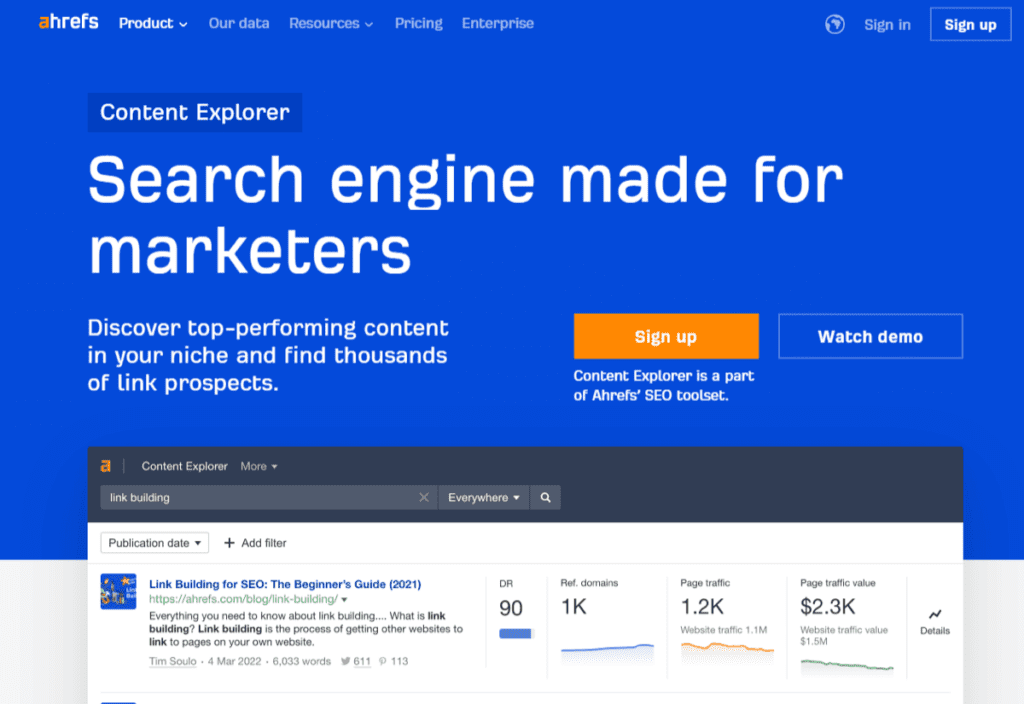Open the language globe icon
Image resolution: width=1024 pixels, height=704 pixels.
point(834,24)
